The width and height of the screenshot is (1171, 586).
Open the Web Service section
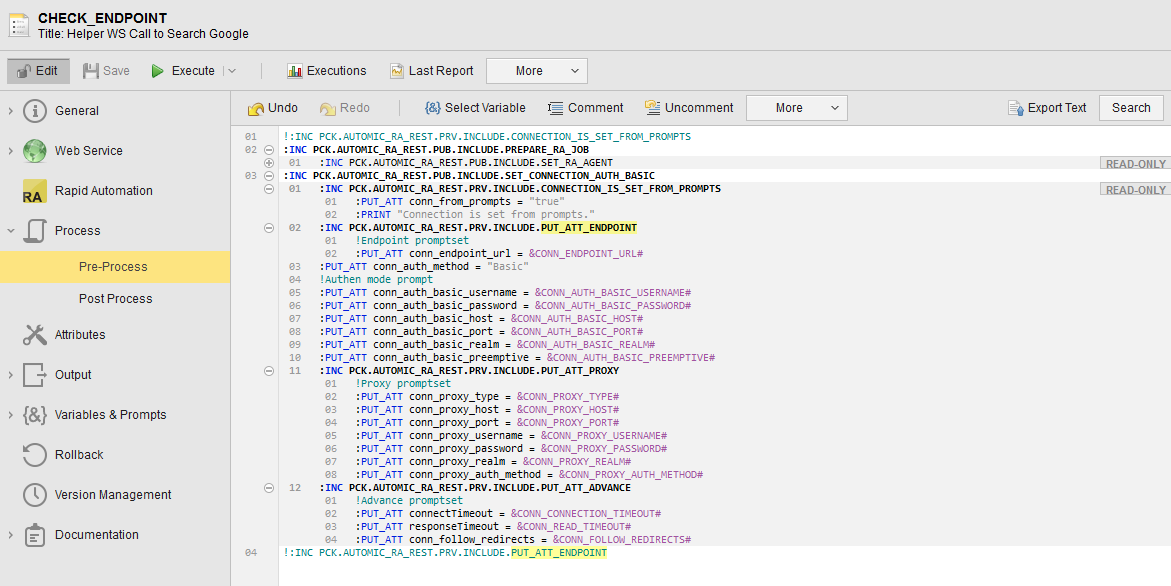[88, 151]
